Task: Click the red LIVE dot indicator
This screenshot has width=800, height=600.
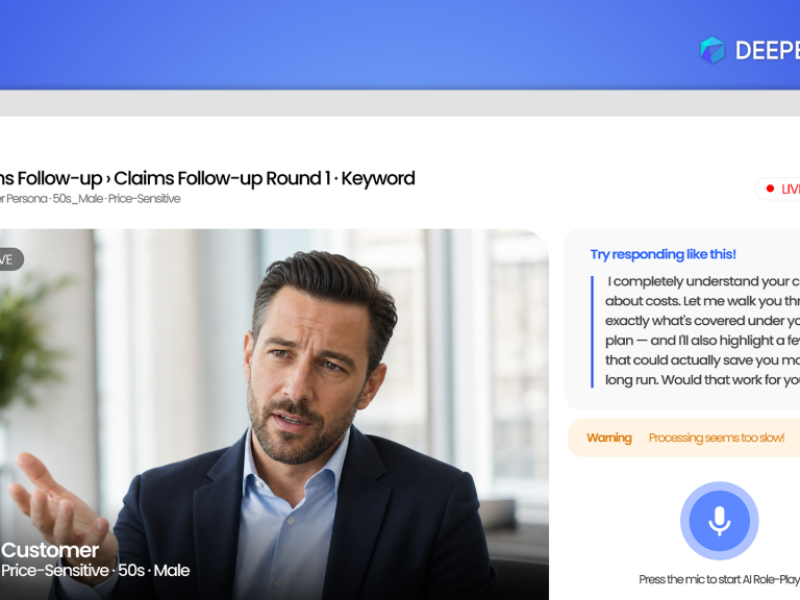Action: (x=770, y=189)
